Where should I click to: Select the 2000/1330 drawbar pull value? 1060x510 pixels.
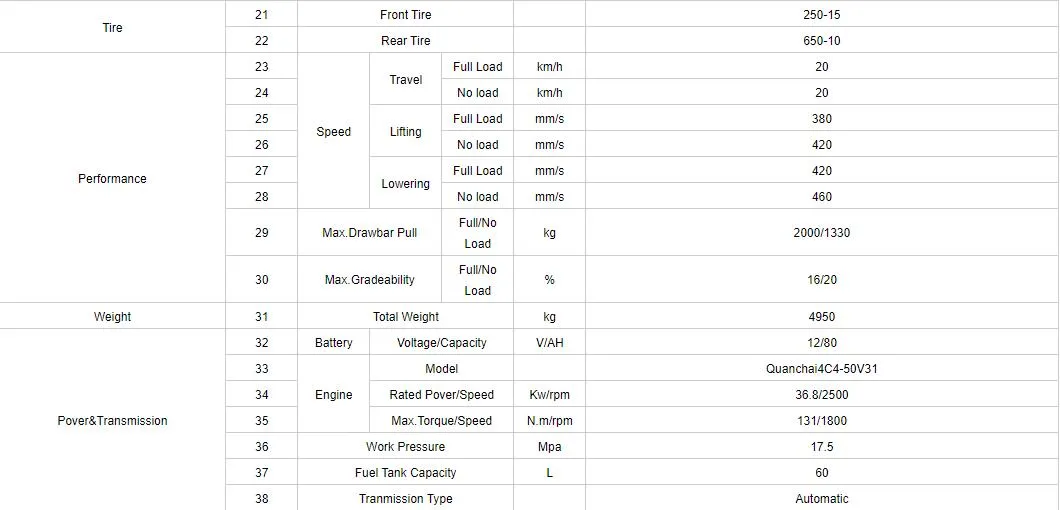click(x=821, y=233)
